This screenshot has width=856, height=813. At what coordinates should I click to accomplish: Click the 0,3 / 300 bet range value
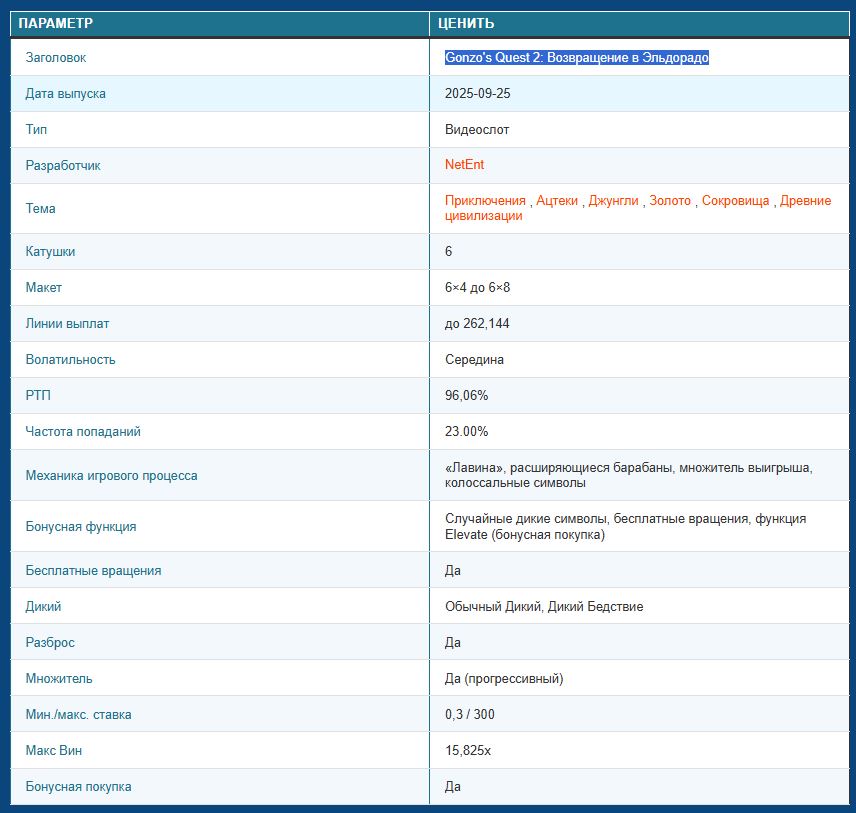pos(470,715)
